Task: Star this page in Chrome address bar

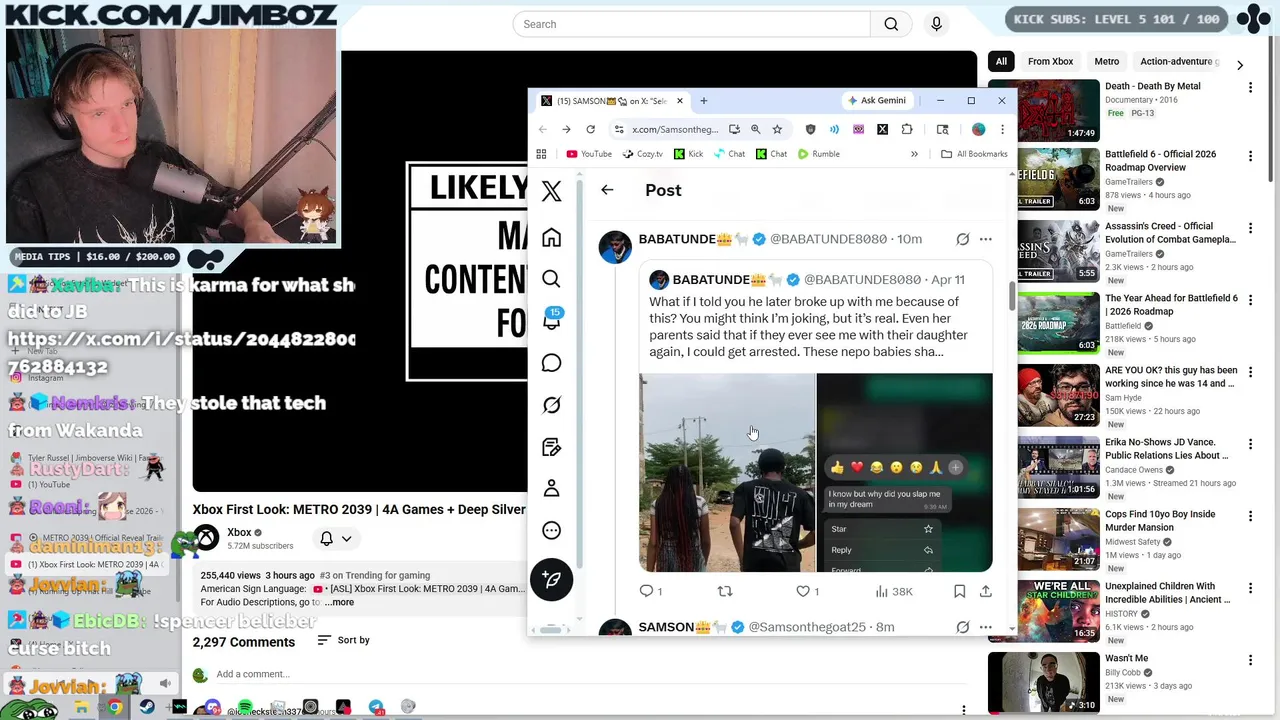Action: [776, 129]
